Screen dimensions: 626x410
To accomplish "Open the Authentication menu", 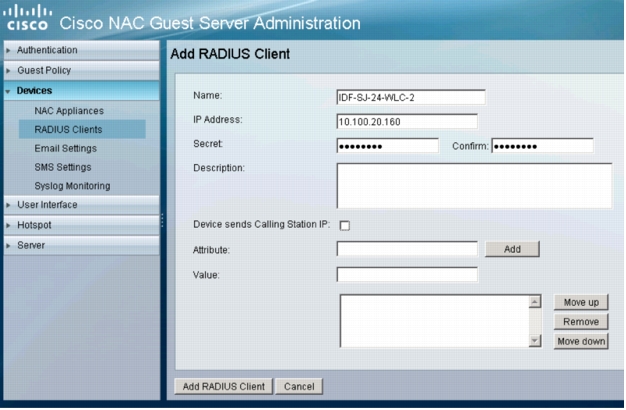I will (81, 50).
